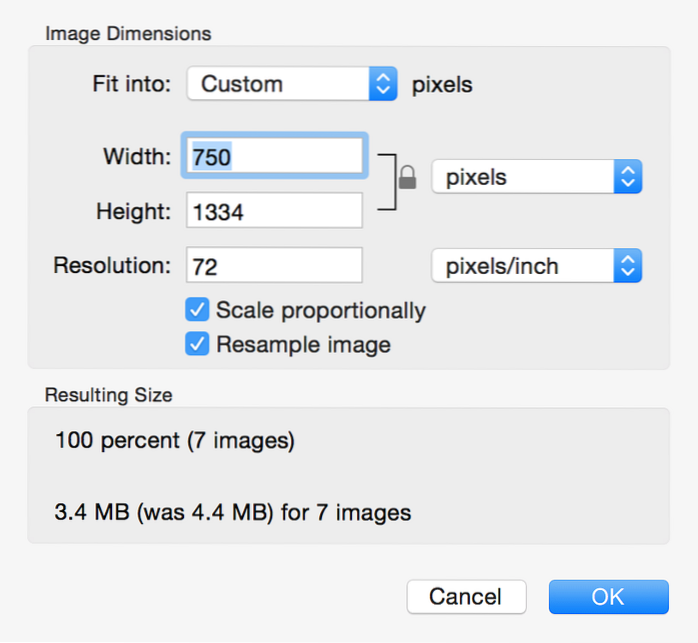Click the "Resample image" label text

click(x=303, y=345)
